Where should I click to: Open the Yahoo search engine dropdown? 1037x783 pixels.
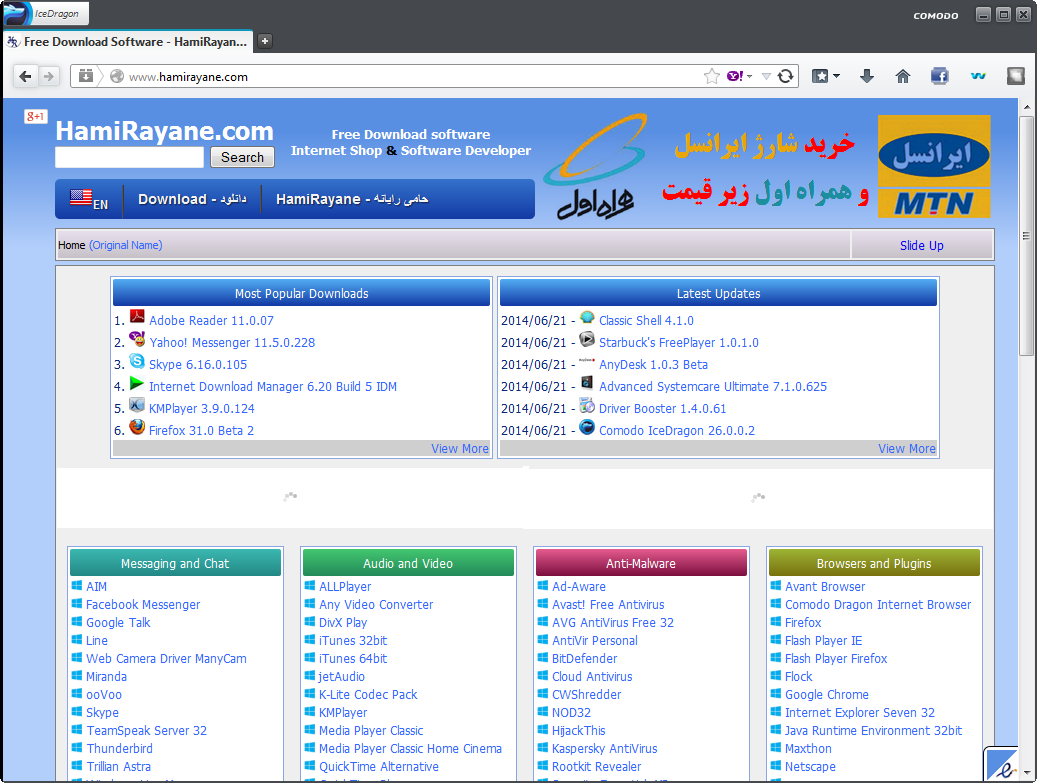(x=740, y=76)
